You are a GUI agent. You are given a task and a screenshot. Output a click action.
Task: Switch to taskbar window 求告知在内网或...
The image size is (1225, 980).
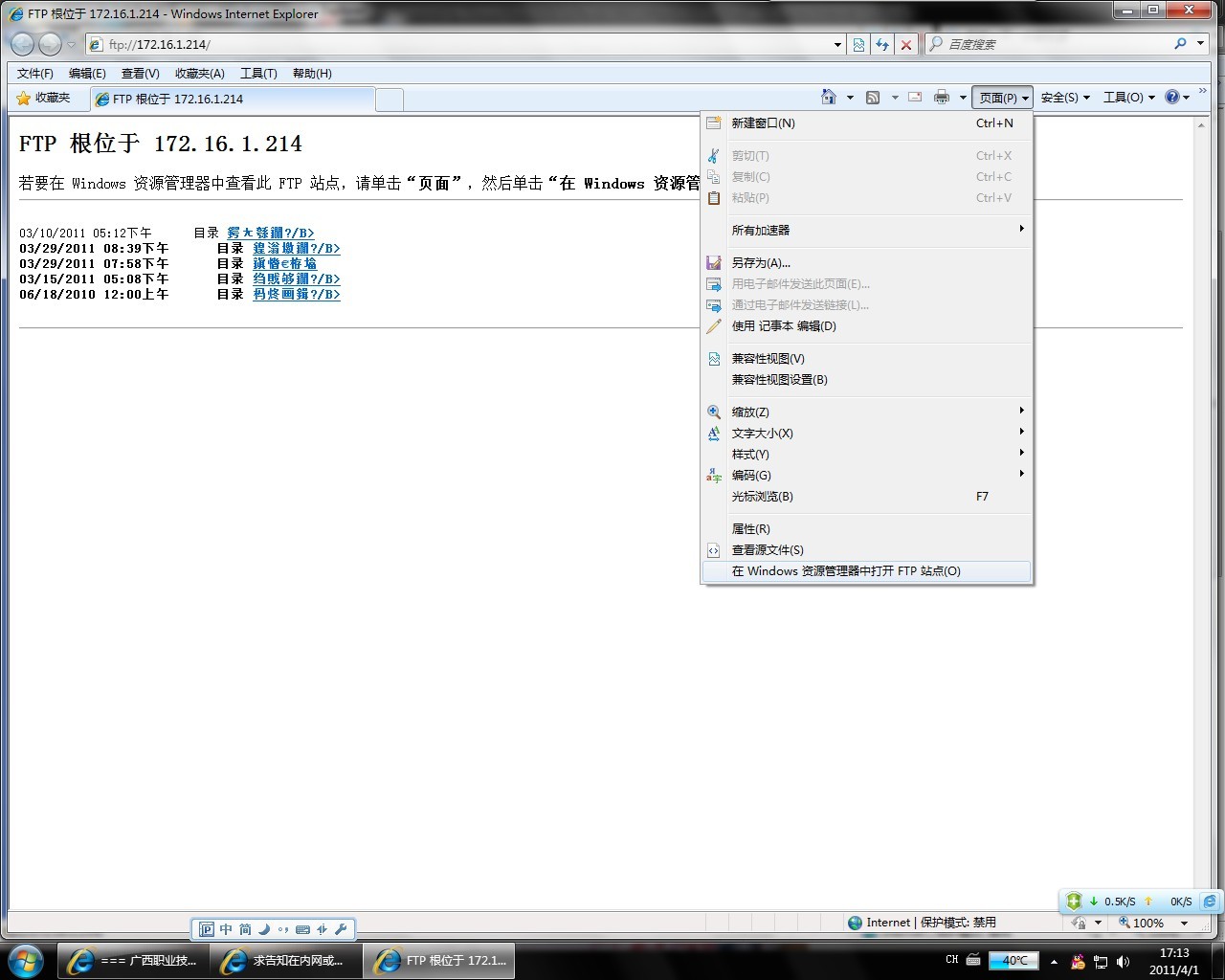286,960
